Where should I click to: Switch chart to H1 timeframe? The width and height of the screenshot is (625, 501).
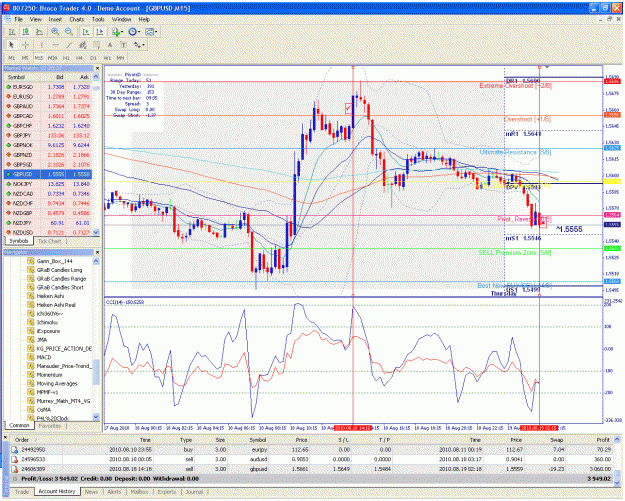[x=66, y=58]
